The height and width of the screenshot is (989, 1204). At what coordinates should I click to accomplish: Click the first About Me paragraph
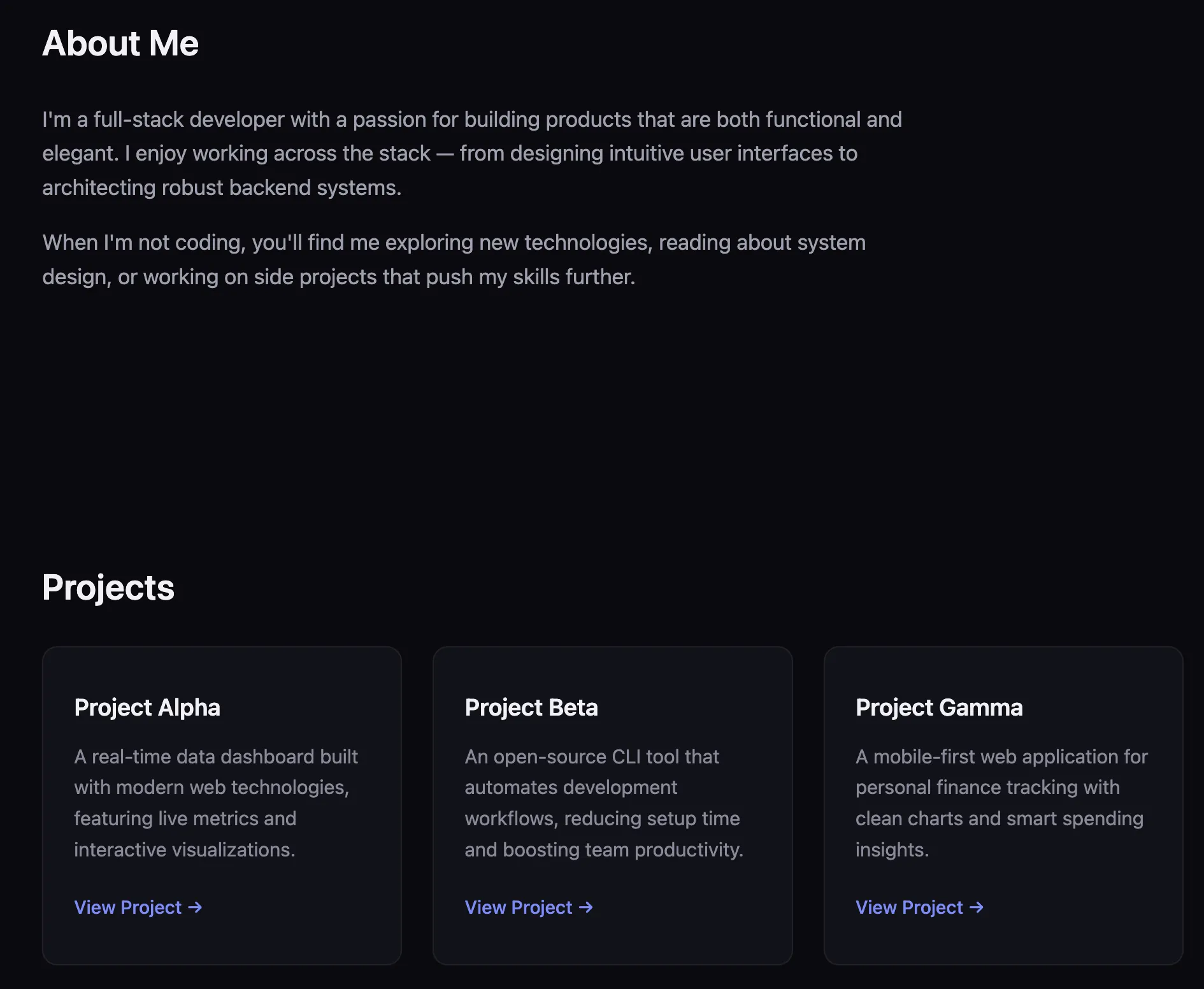coord(471,153)
